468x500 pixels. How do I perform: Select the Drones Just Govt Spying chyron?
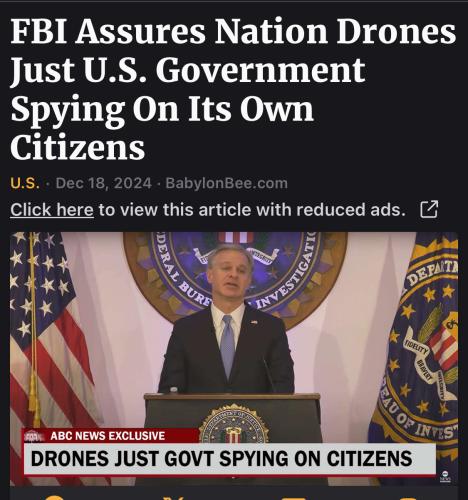click(229, 458)
